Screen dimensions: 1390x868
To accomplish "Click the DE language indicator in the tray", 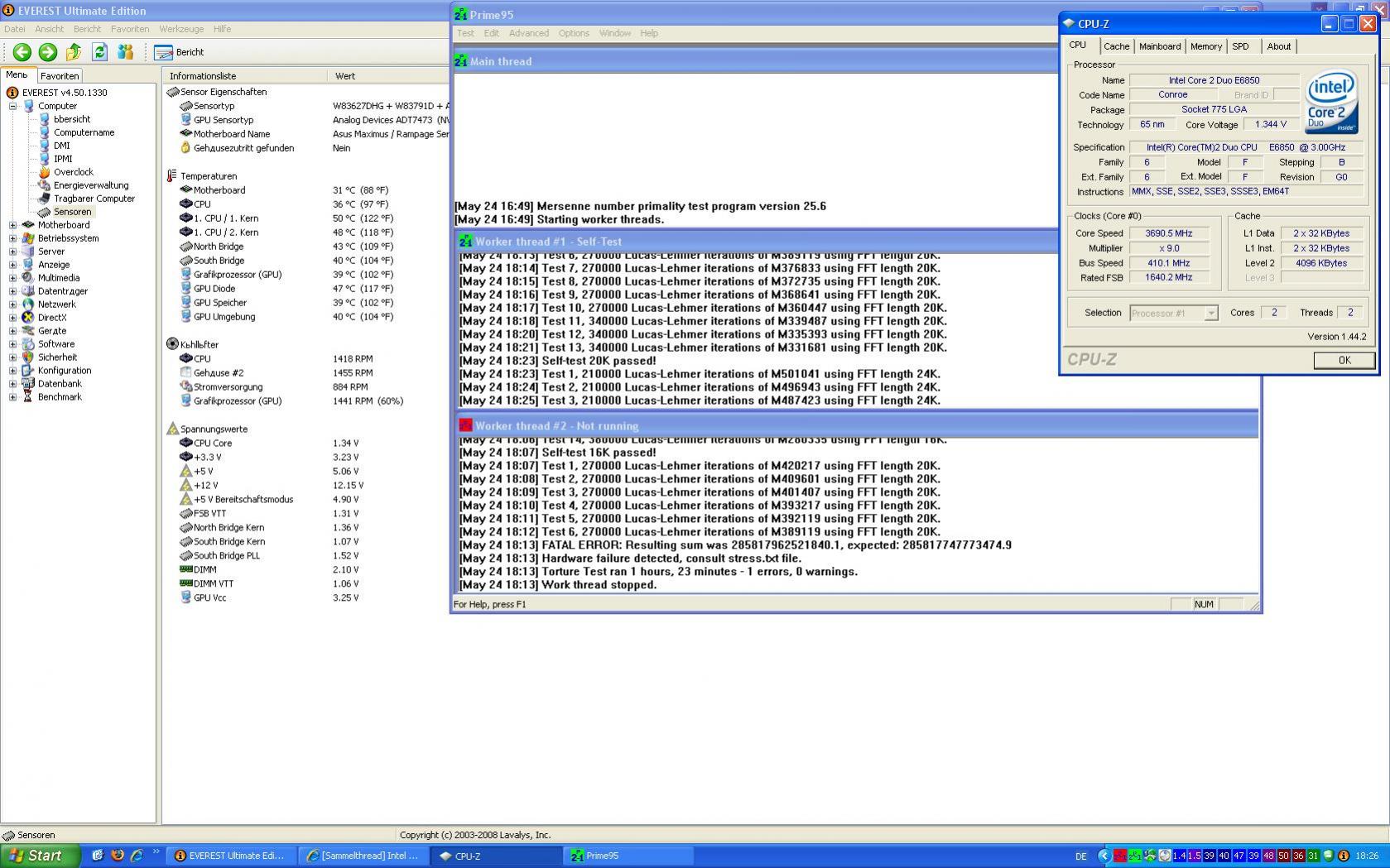I will click(1080, 856).
